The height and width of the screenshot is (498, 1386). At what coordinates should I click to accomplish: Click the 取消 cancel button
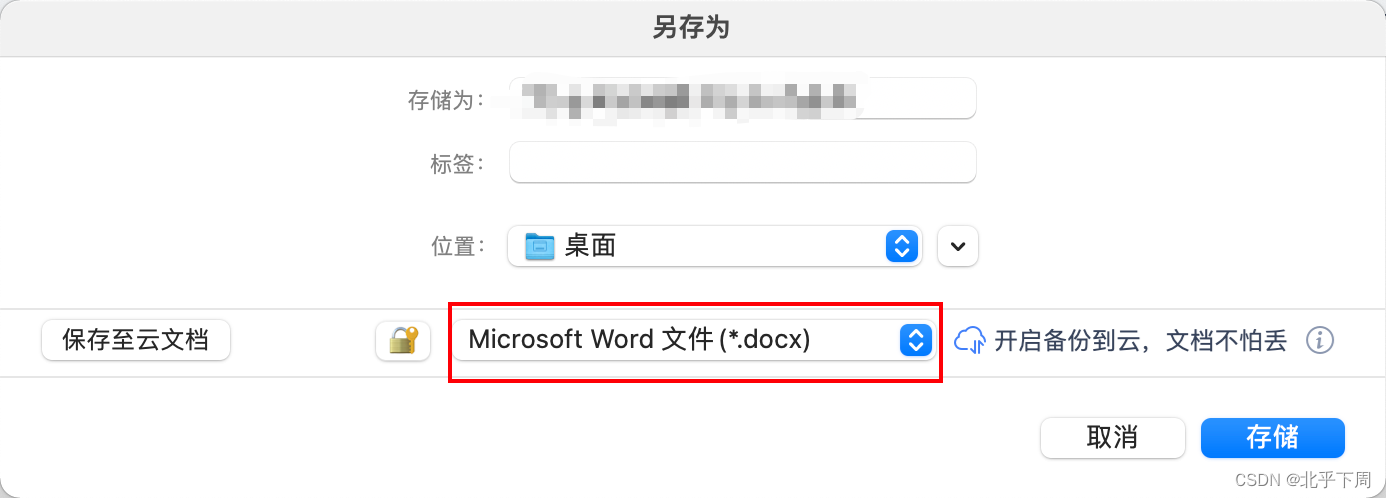click(x=1113, y=437)
